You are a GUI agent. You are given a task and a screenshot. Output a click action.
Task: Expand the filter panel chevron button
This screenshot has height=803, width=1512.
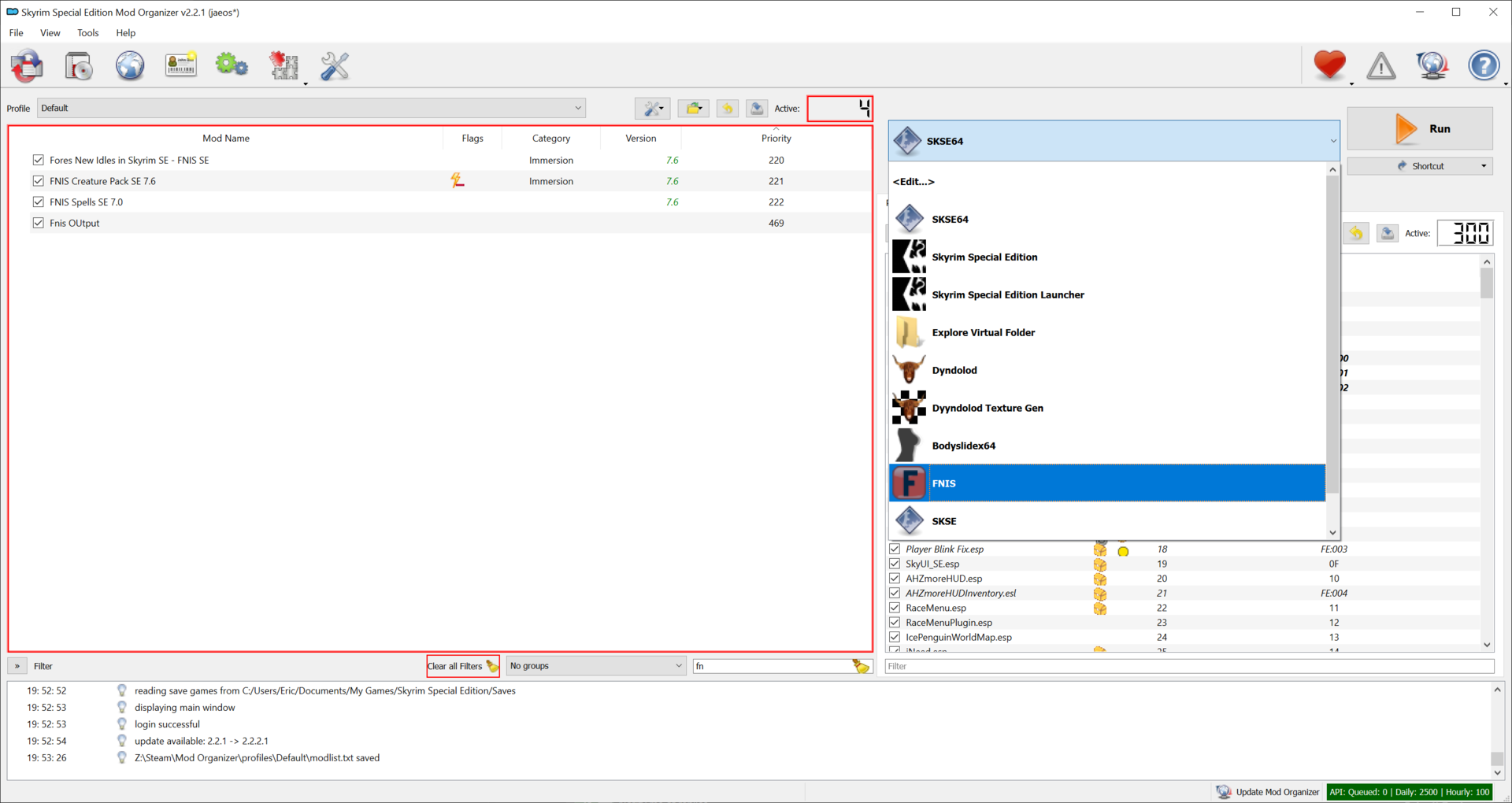pos(17,666)
